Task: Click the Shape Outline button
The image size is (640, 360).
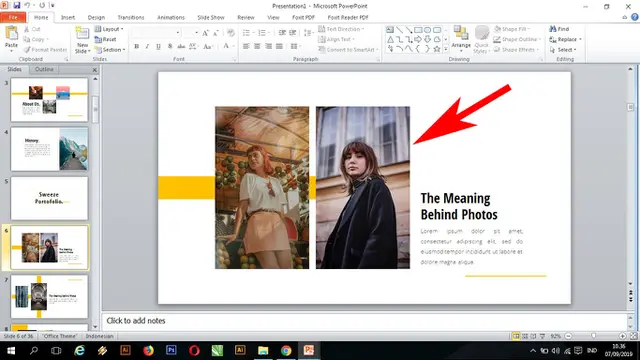Action: tap(517, 40)
